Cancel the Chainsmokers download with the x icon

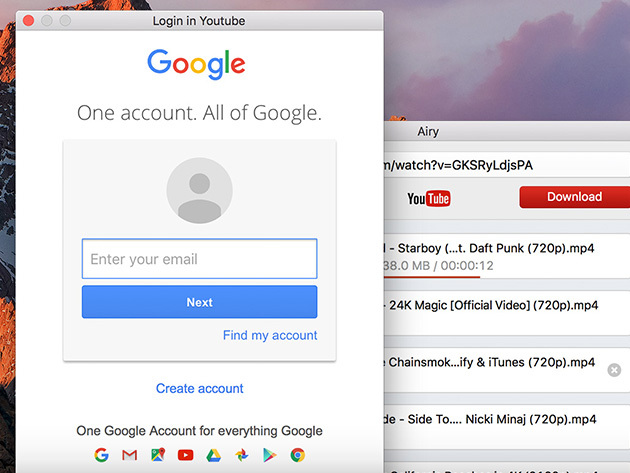click(x=614, y=370)
